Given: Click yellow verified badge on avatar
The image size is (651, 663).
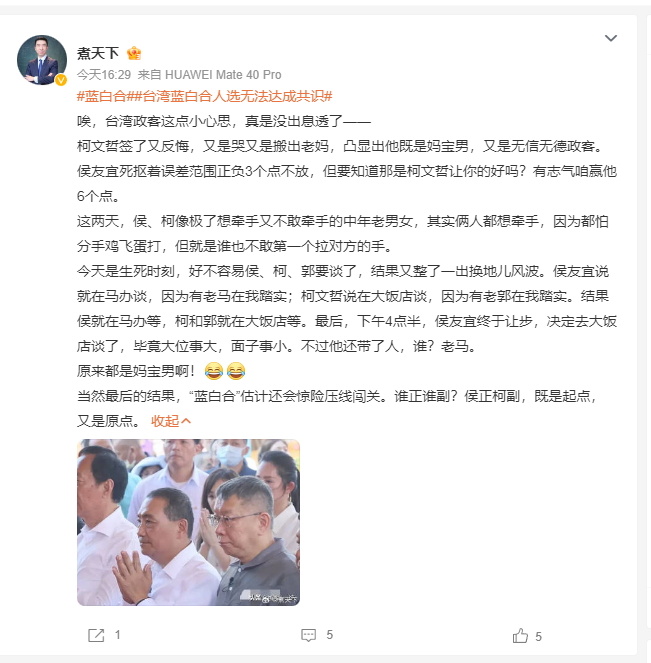Looking at the screenshot, I should (61, 79).
